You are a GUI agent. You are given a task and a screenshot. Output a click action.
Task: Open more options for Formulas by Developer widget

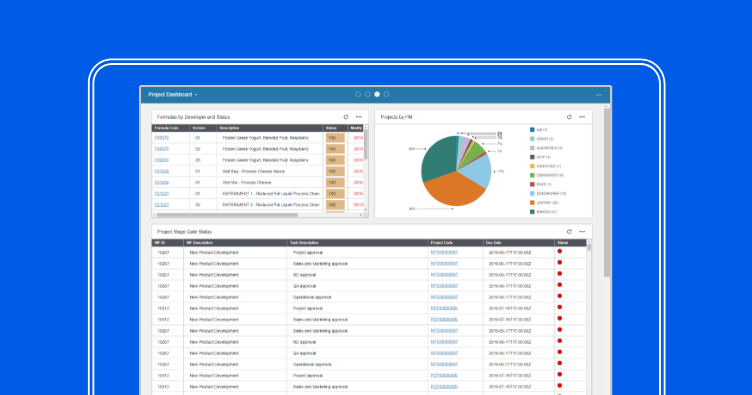click(359, 117)
